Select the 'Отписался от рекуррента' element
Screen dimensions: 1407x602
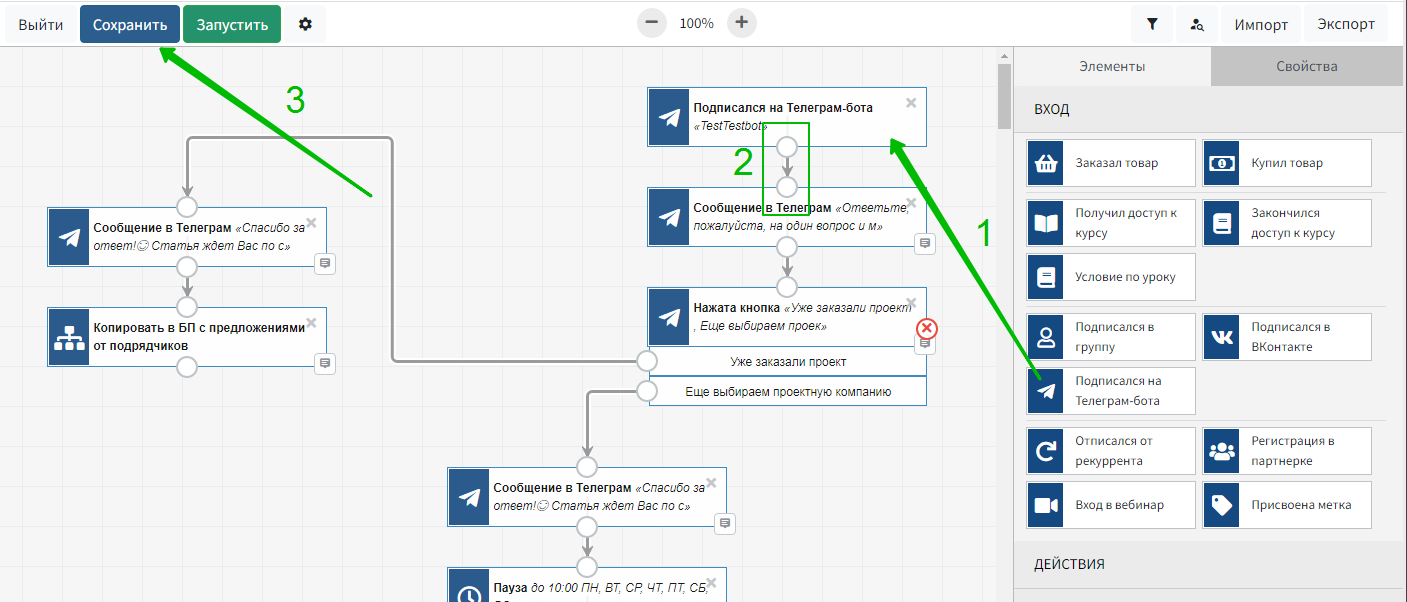coord(1111,451)
